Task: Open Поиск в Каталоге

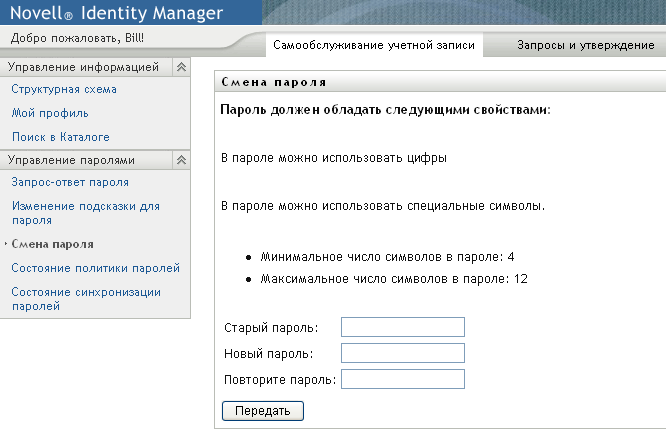Action: [60, 137]
